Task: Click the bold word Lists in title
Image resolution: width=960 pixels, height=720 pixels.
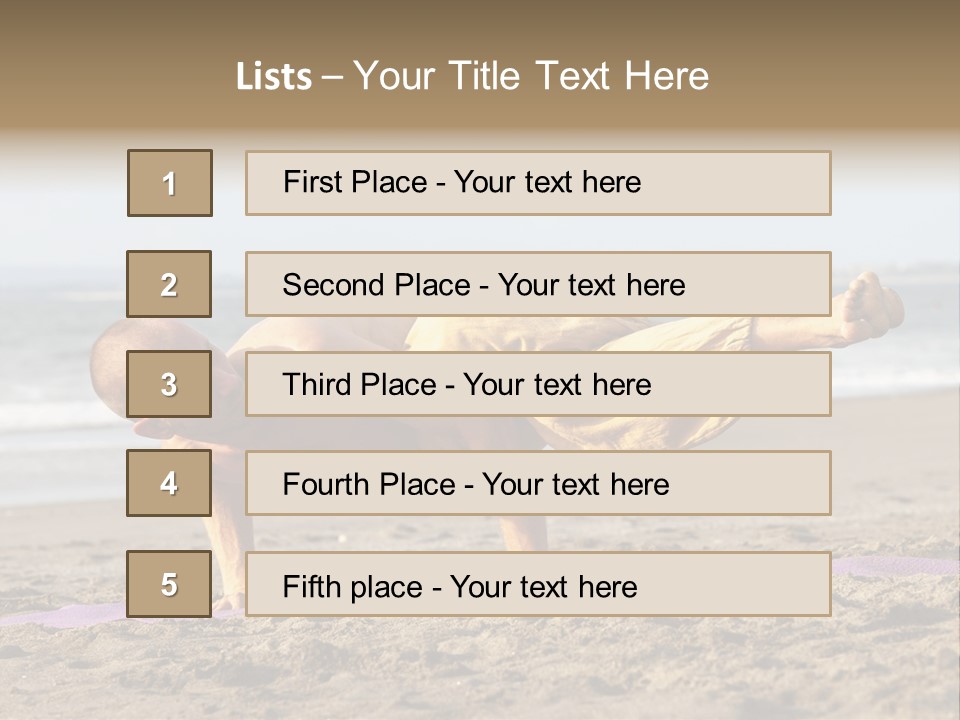Action: click(x=274, y=77)
